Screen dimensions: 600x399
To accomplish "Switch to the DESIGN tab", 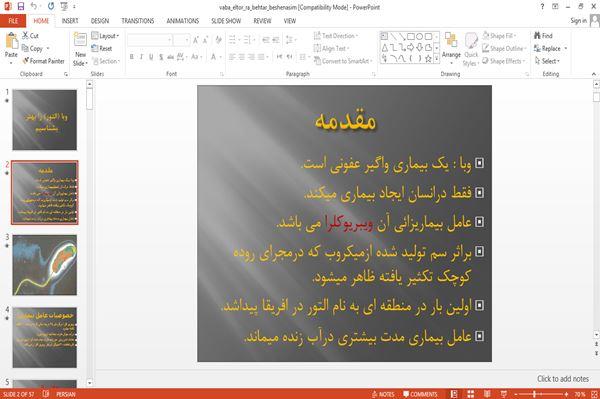I will pyautogui.click(x=100, y=21).
